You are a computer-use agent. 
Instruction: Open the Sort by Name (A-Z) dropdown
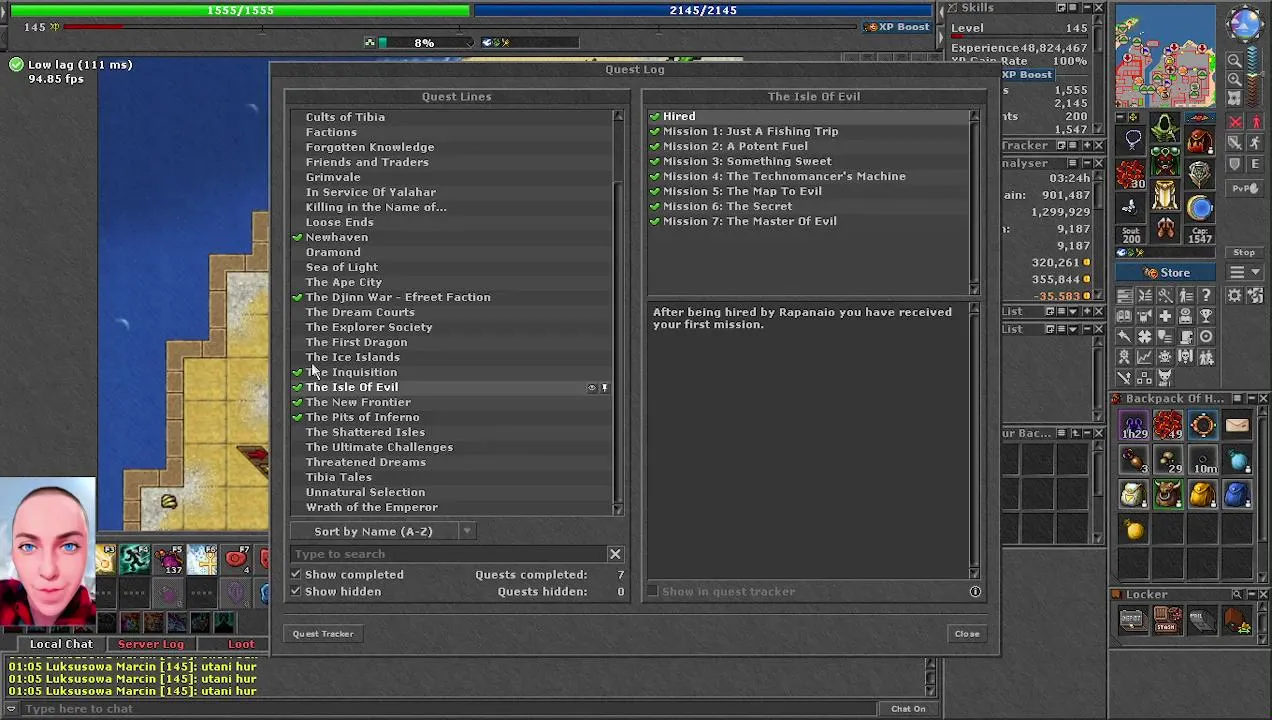383,532
